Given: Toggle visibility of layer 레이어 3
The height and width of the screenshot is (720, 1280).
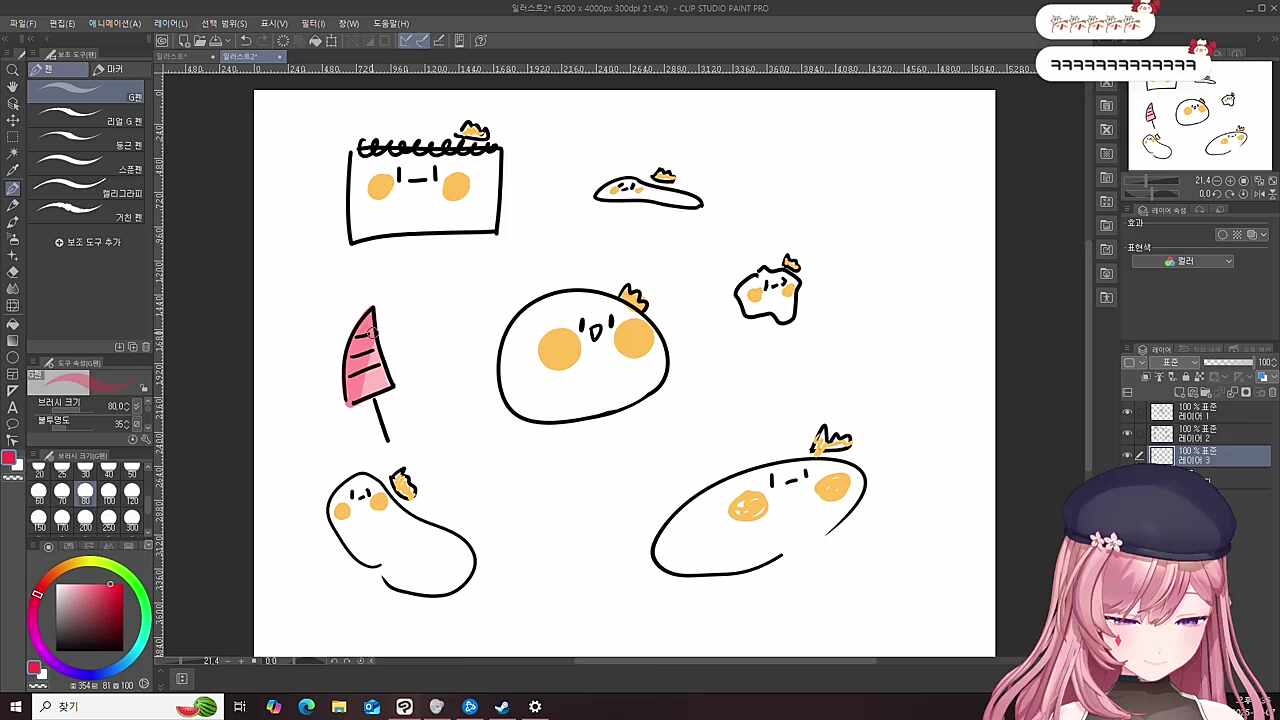Looking at the screenshot, I should (1128, 456).
